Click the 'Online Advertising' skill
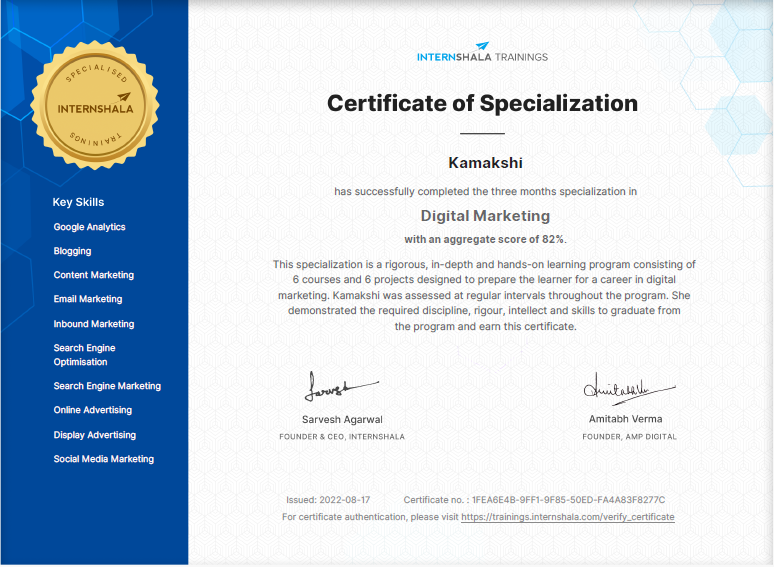774x567 pixels. [93, 410]
